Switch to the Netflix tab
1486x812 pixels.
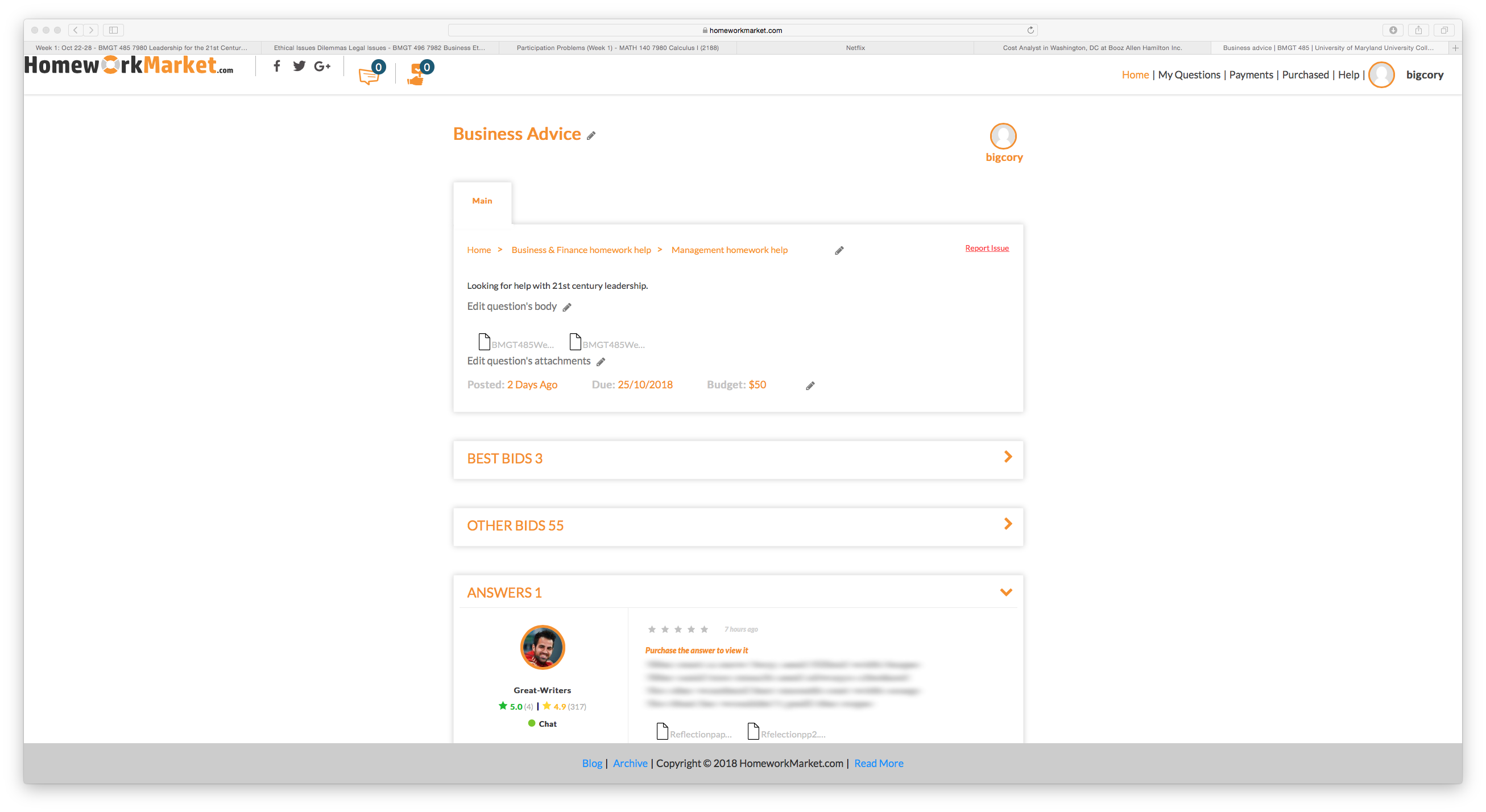click(855, 48)
